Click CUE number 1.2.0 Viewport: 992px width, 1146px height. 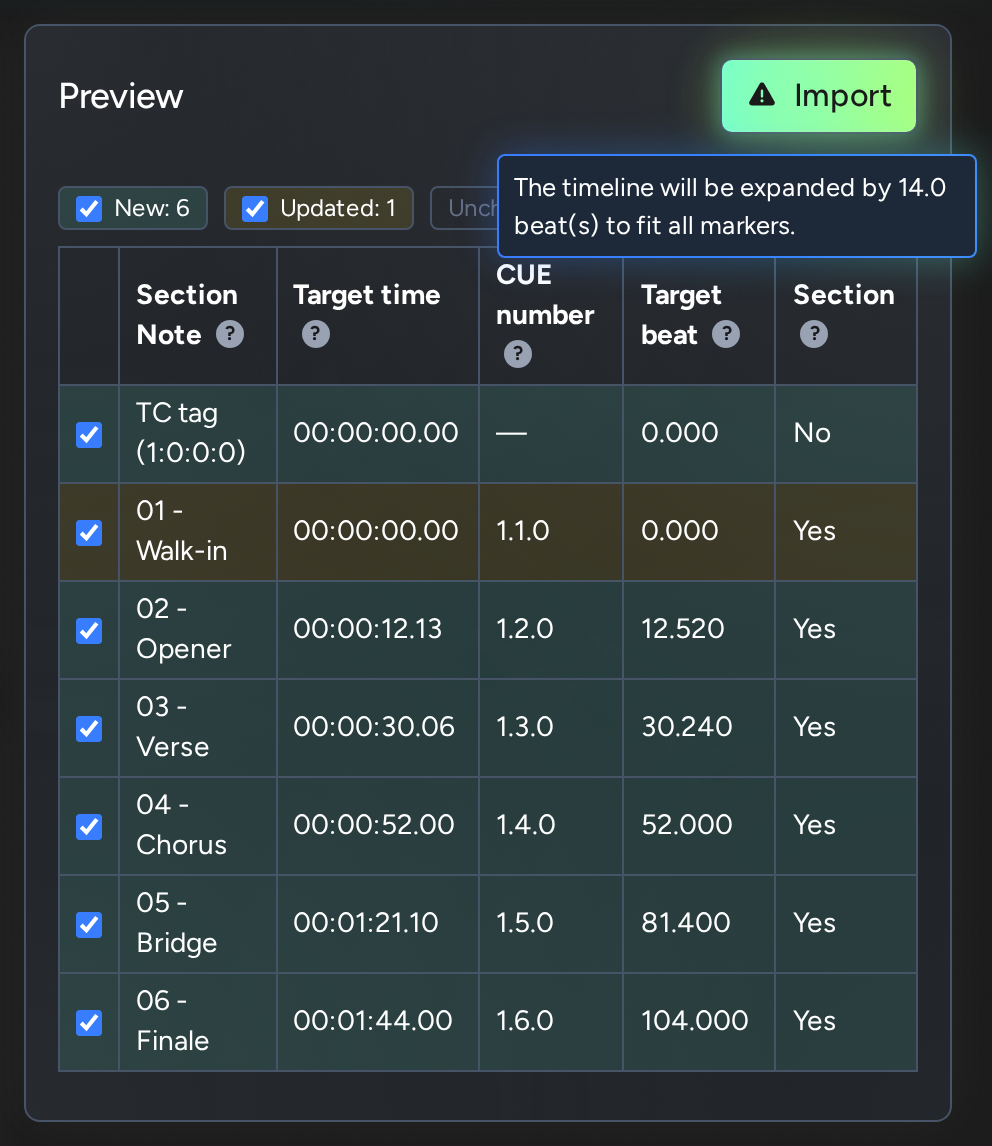[x=525, y=629]
